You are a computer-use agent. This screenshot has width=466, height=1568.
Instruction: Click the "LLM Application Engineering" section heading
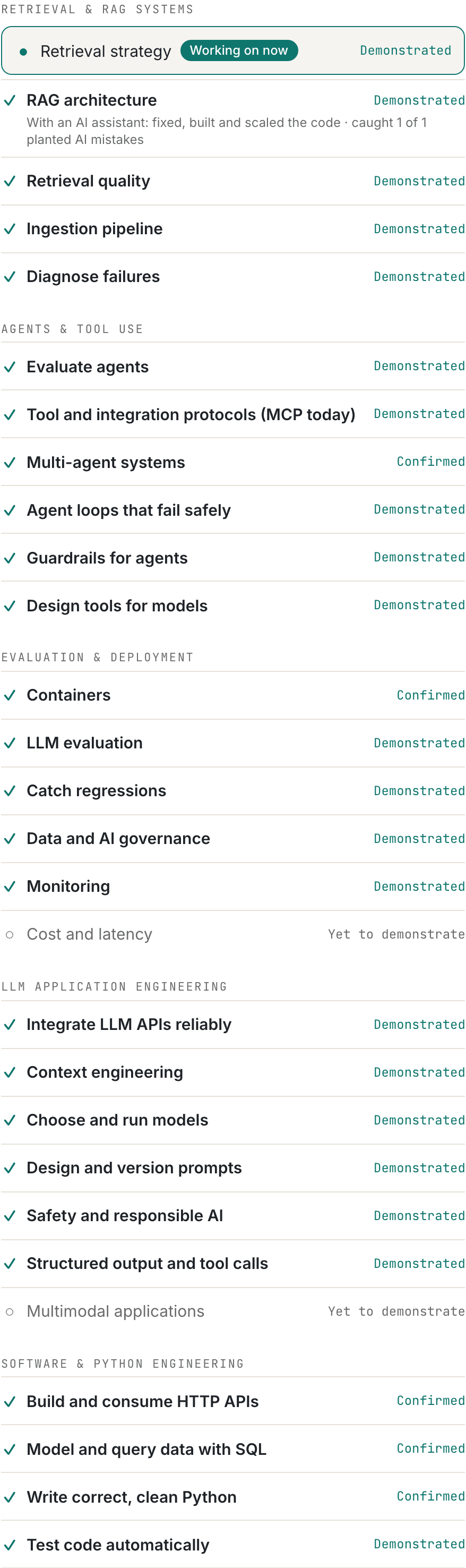pos(114,987)
